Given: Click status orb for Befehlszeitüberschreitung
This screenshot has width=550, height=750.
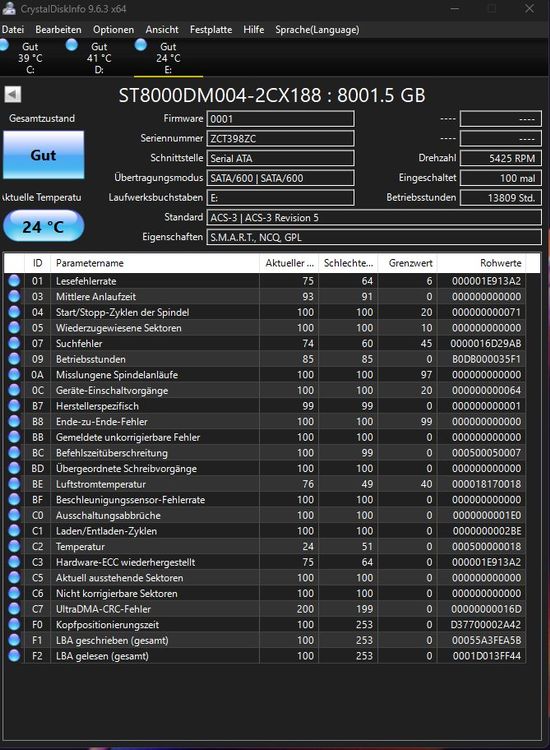Looking at the screenshot, I should pos(14,452).
